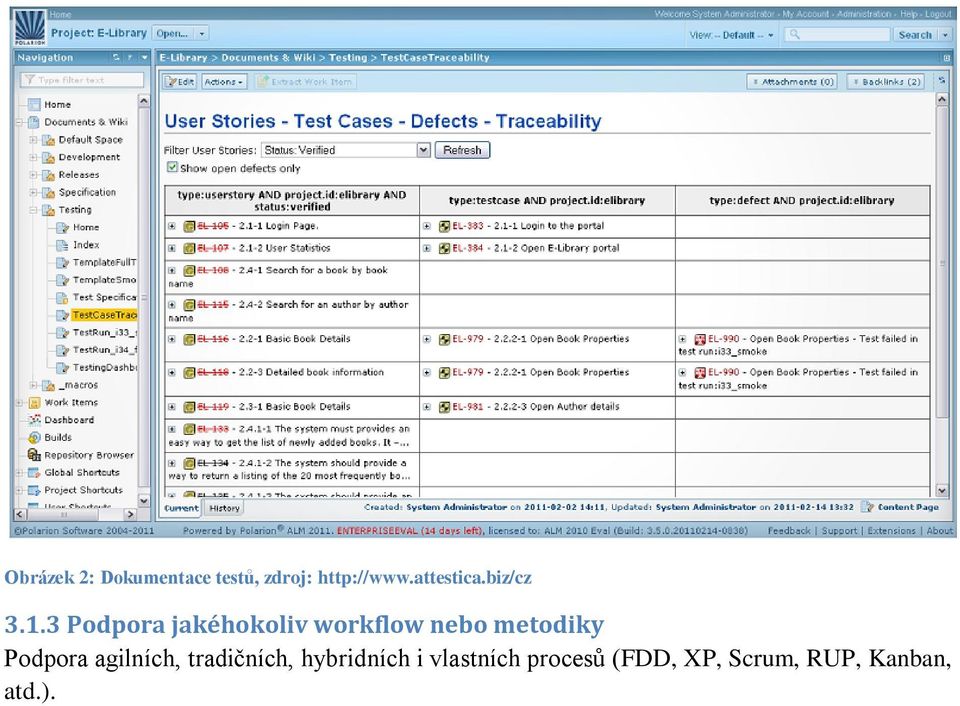The image size is (960, 706).
Task: Switch to the Current tab
Action: [181, 508]
